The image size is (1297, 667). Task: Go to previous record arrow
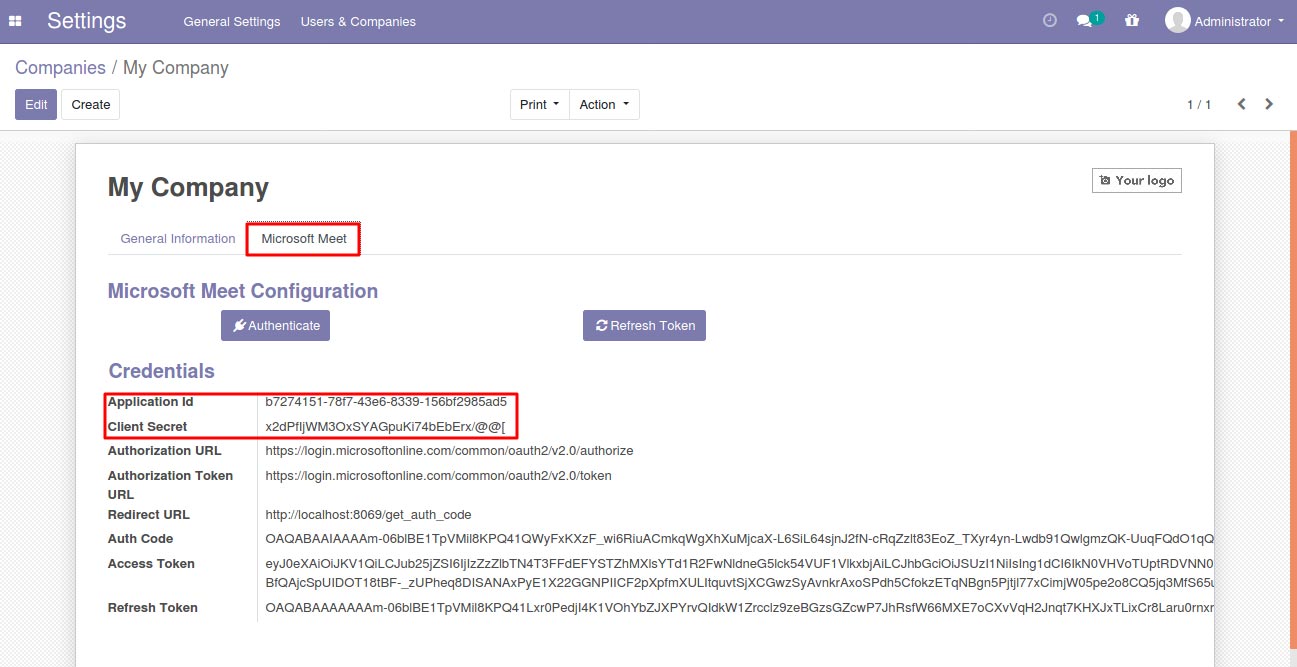(1241, 104)
